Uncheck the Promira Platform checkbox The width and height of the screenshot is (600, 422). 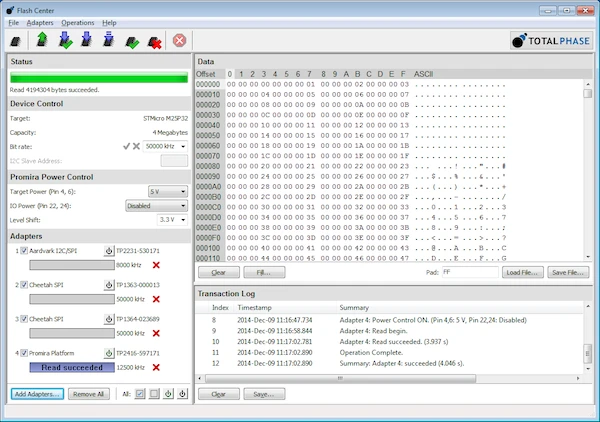[x=24, y=353]
